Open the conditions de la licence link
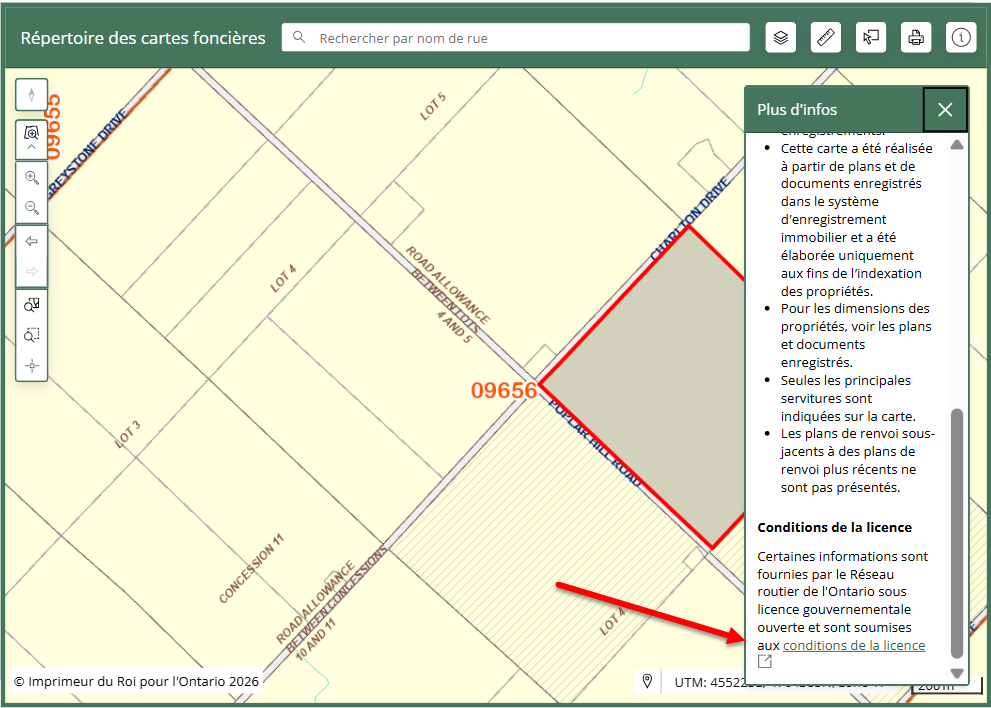991x708 pixels. click(853, 646)
